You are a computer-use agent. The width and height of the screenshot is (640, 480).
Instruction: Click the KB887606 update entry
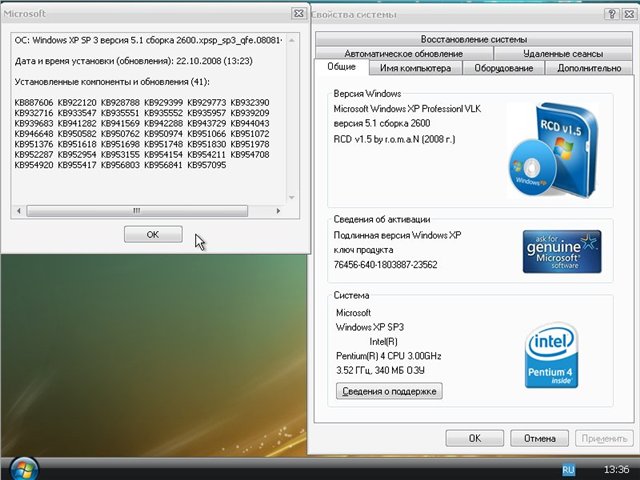point(34,102)
